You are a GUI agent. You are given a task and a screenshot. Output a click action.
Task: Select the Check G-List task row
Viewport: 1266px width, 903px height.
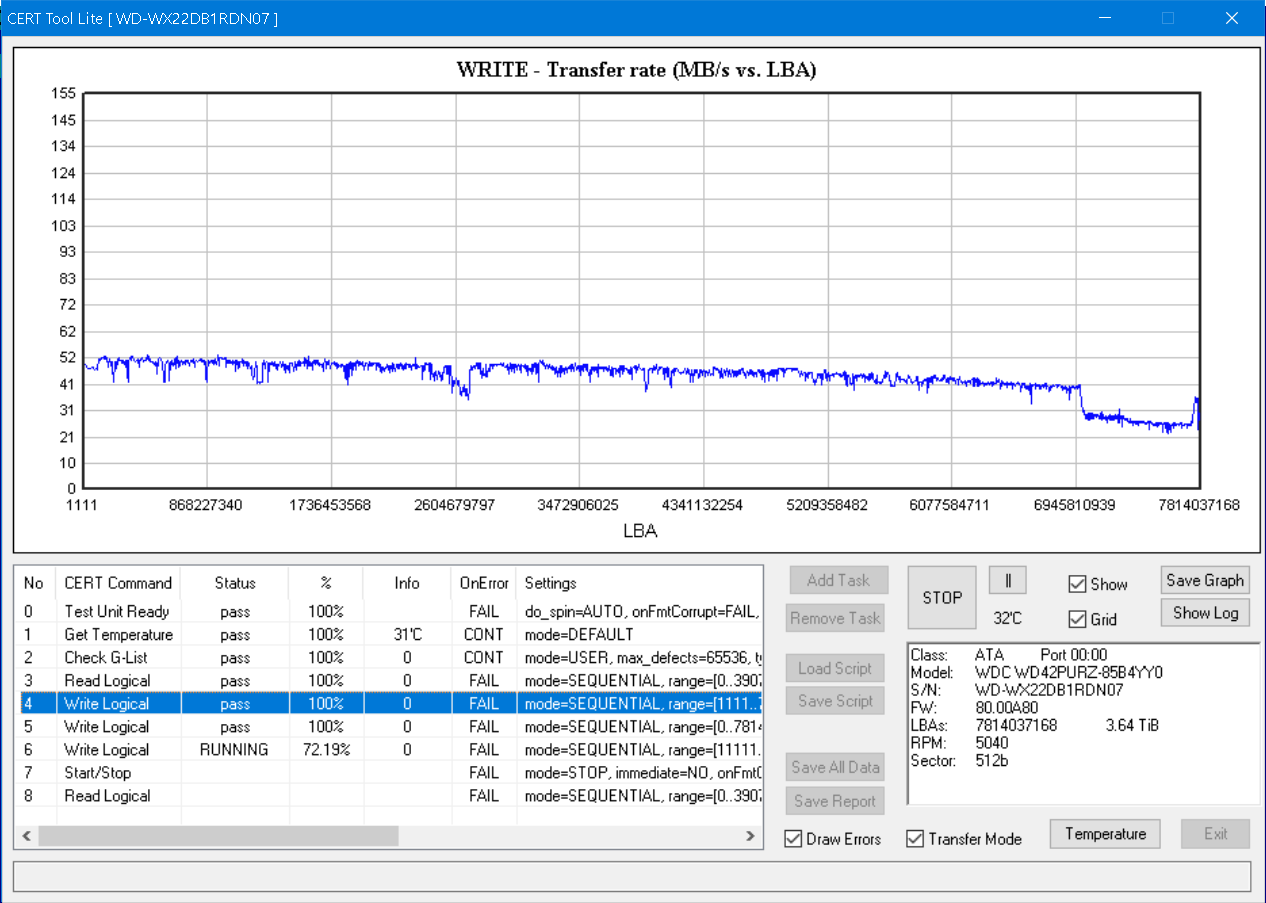pos(390,658)
